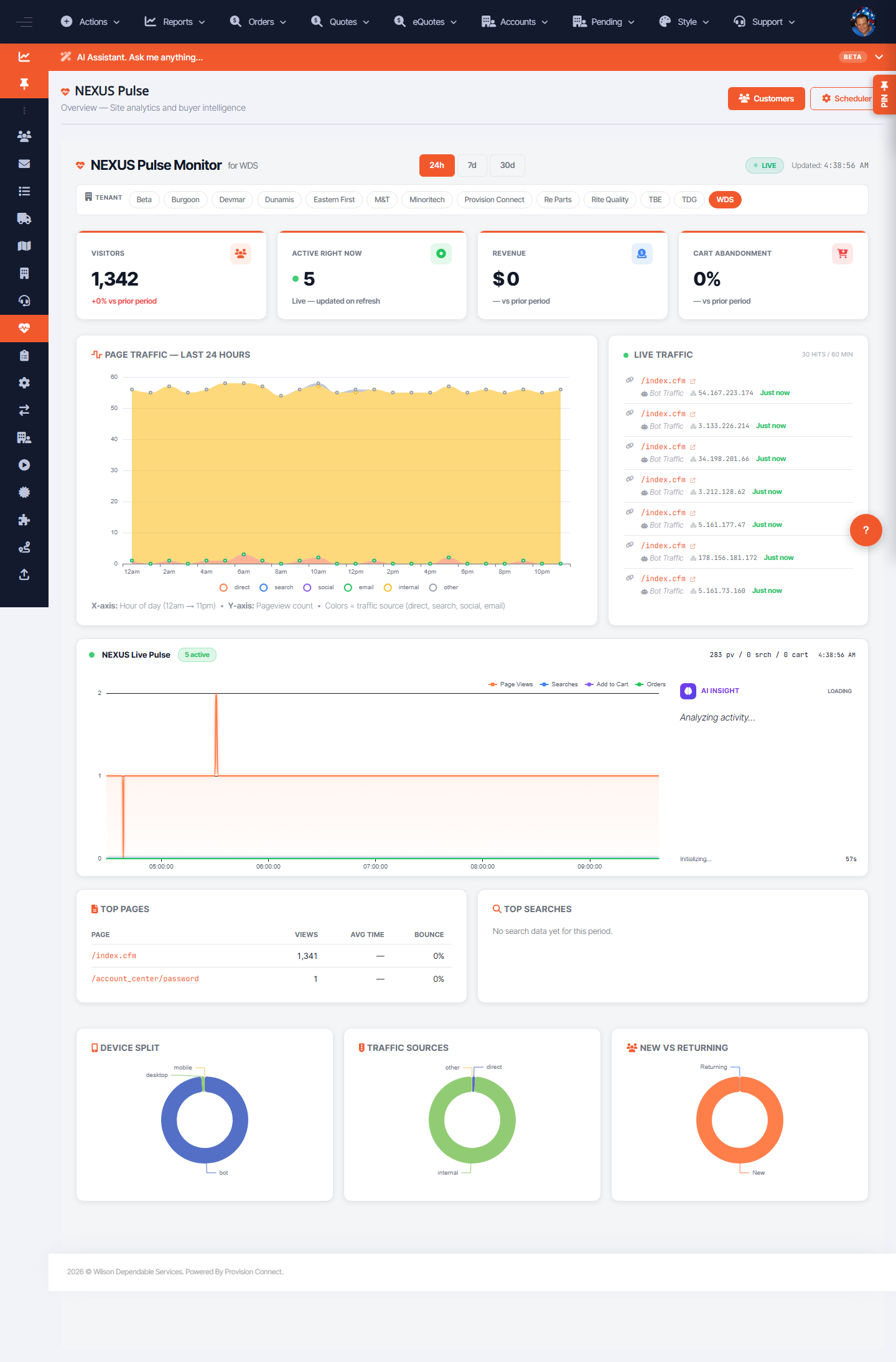Open the building sidebar icon
Image resolution: width=896 pixels, height=1362 pixels.
[x=24, y=273]
